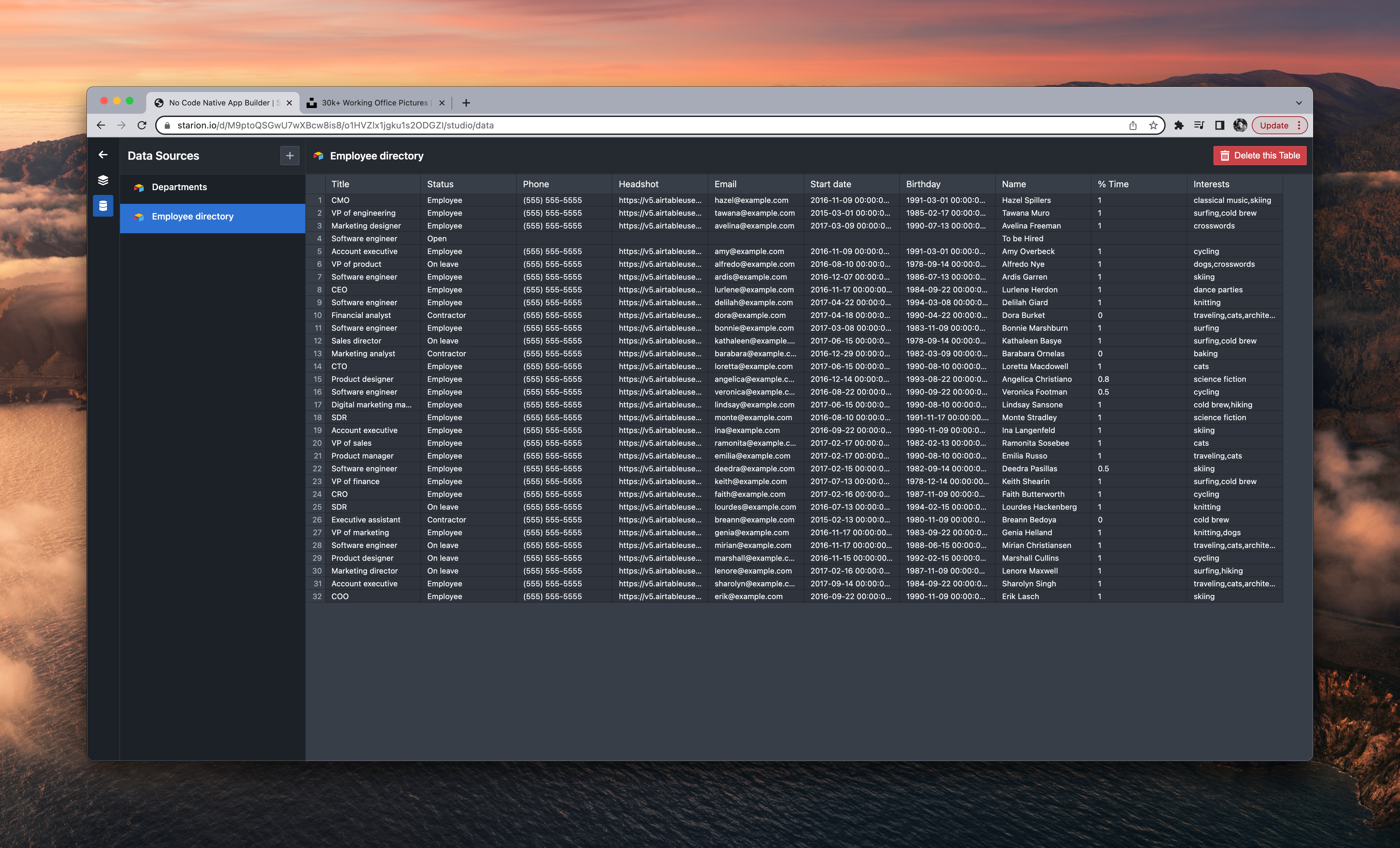The image size is (1400, 848).
Task: Click the Airtable icon in the table header
Action: coord(318,156)
